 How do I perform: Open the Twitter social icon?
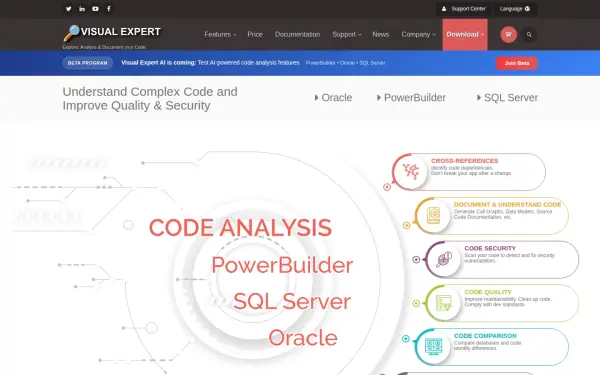point(68,8)
